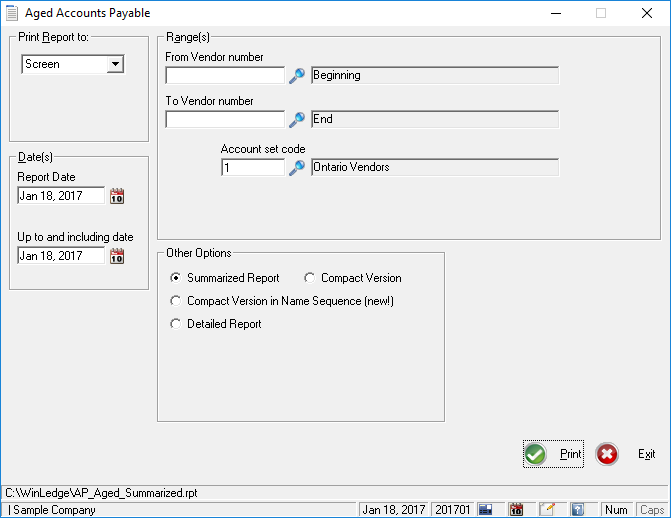Click the red X Exit icon
Screen dimensions: 671x518
point(607,454)
